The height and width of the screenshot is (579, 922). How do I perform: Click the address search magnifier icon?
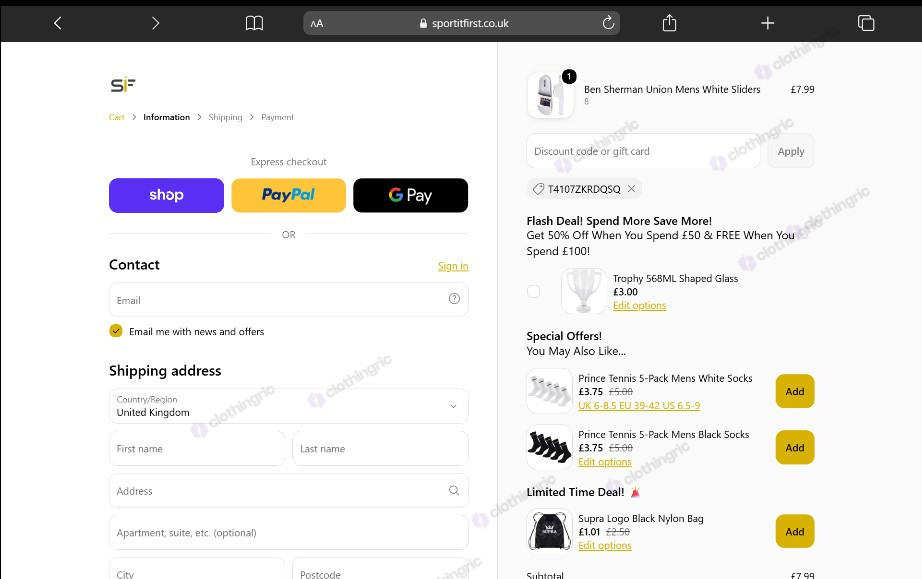point(454,490)
